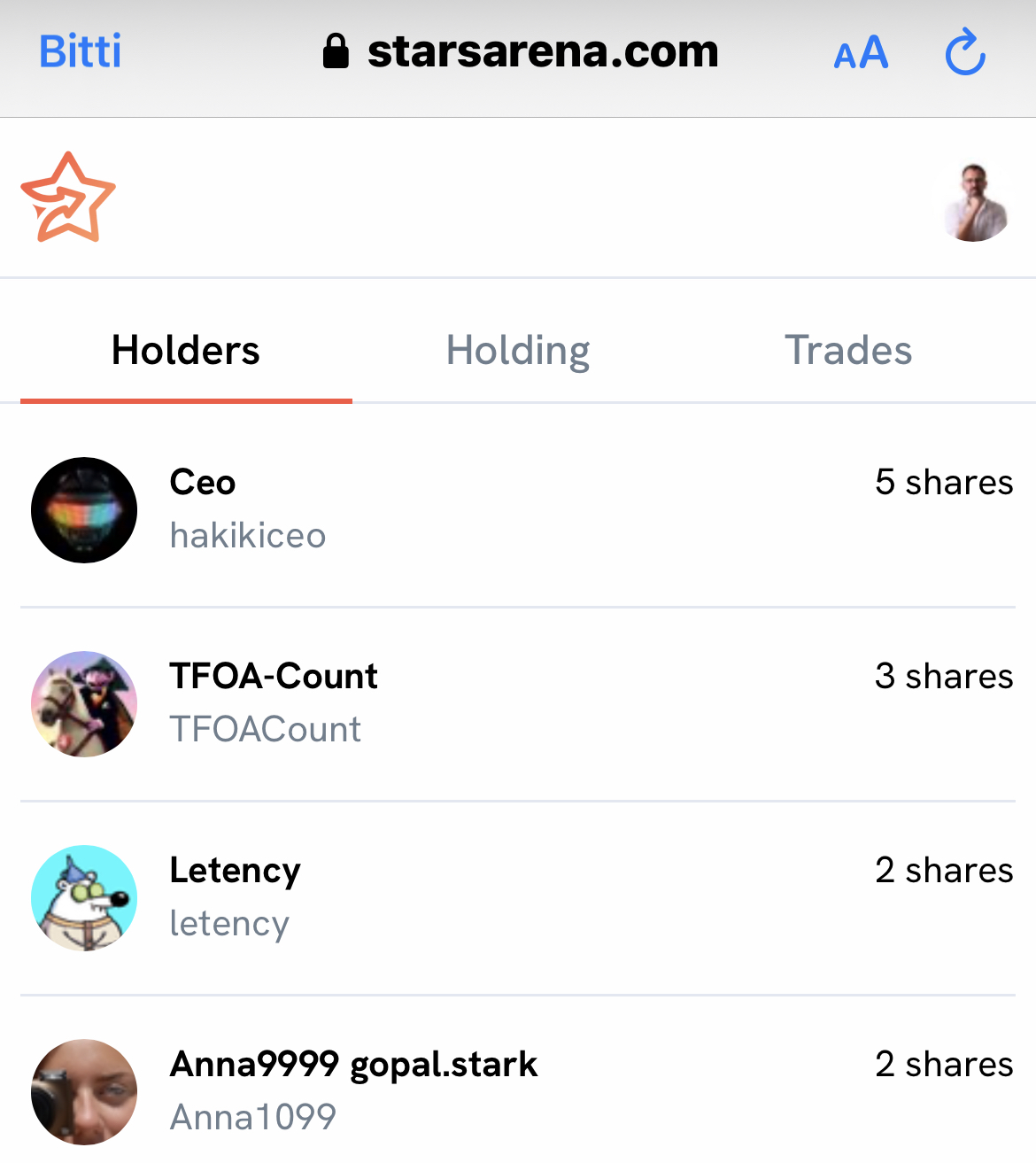Tap Letency's polar bear avatar
Screen dimensions: 1036x1163
click(84, 898)
